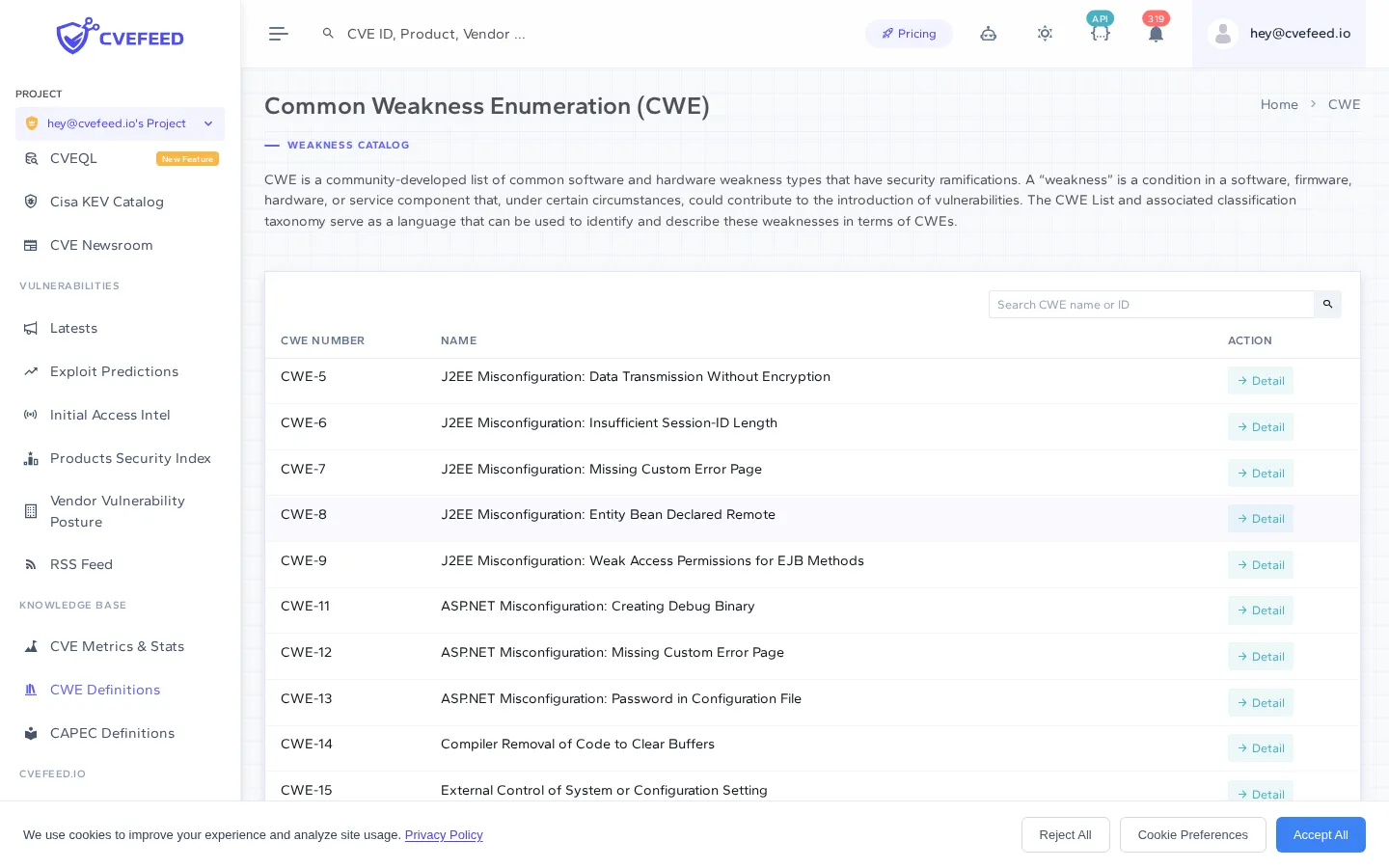Click the CVEFEED logo
This screenshot has height=868, width=1389.
click(x=120, y=36)
